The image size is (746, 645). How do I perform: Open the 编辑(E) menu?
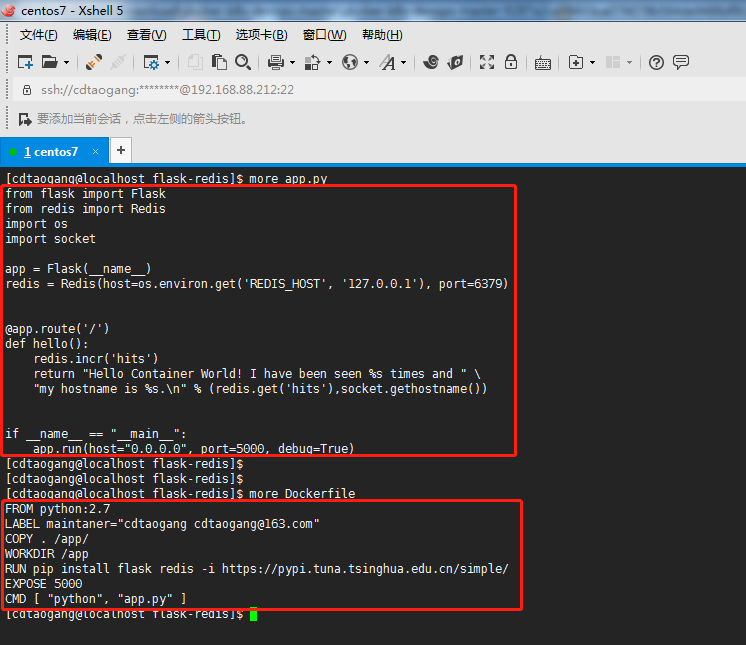point(92,35)
